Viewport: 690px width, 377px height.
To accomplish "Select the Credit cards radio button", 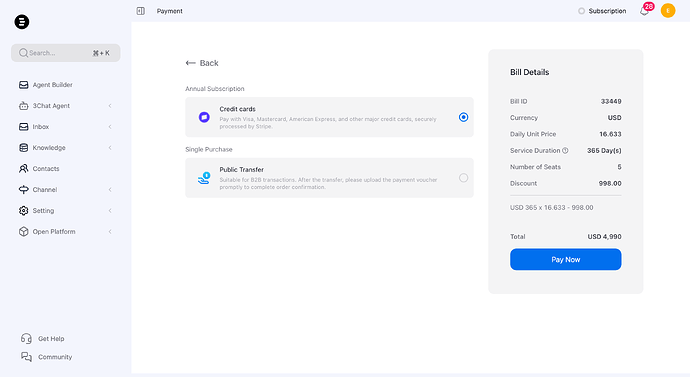I will (x=463, y=117).
